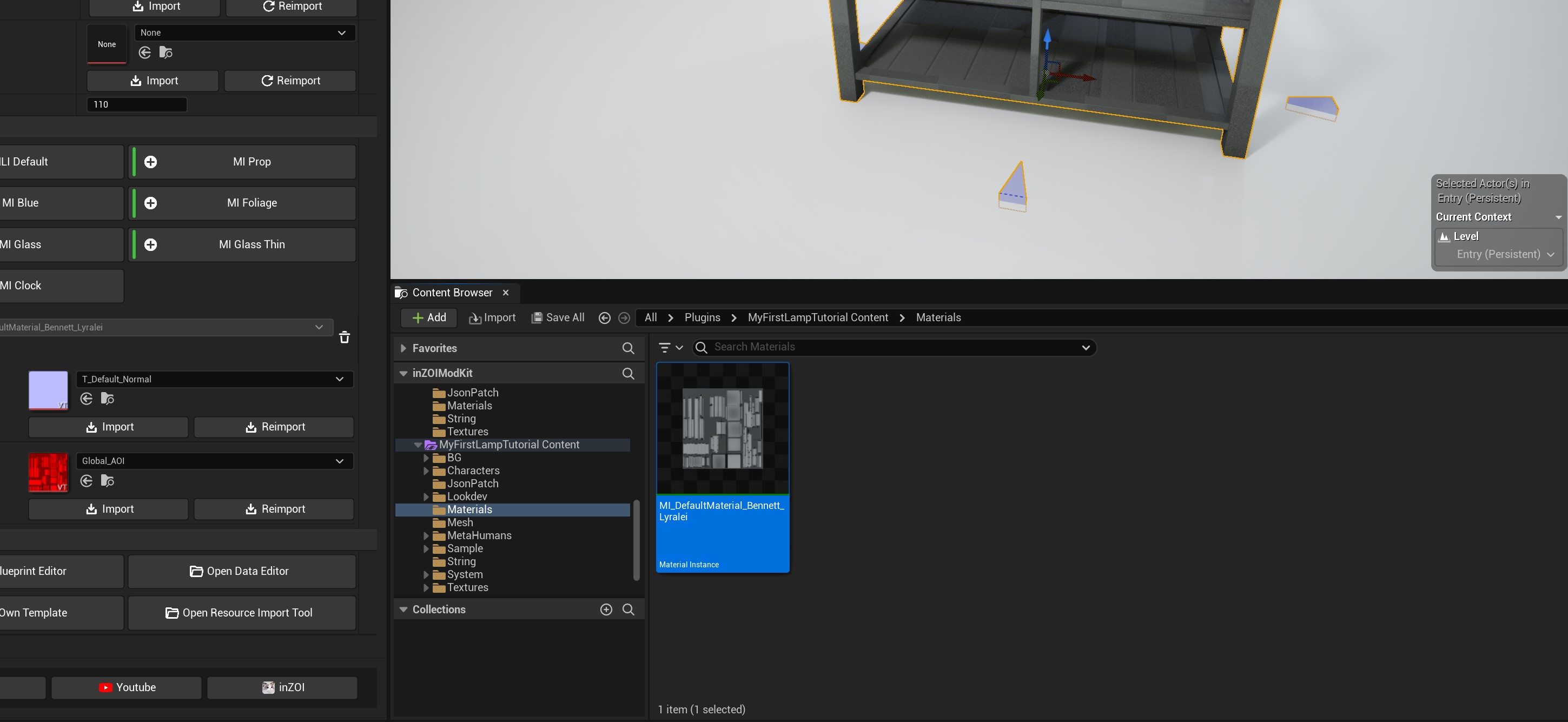The image size is (1568, 722).
Task: Click Open Resource Import Tool button
Action: (x=242, y=612)
